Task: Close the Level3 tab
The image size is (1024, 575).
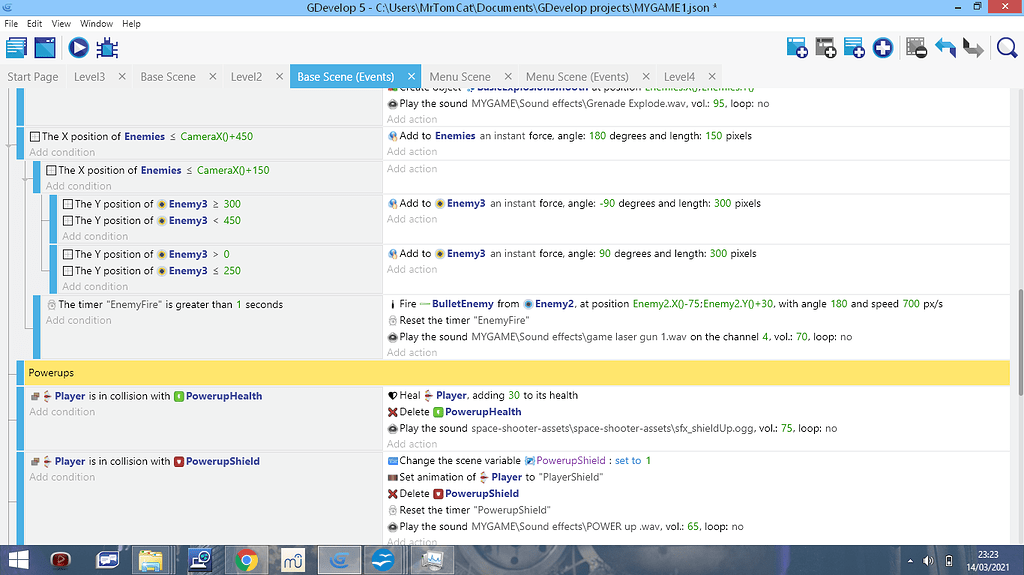Action: [x=122, y=77]
